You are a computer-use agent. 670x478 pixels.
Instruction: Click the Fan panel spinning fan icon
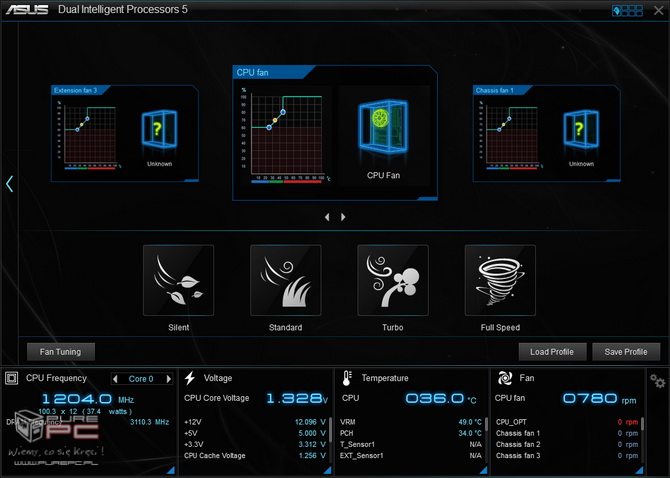[x=505, y=378]
